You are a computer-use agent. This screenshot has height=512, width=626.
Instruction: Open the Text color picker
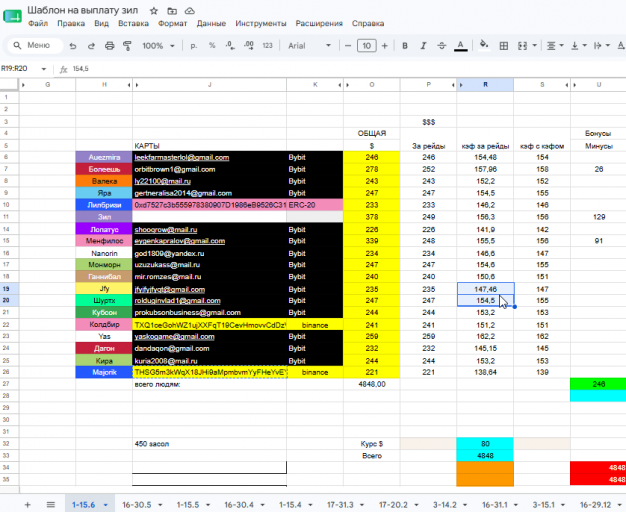pyautogui.click(x=461, y=46)
